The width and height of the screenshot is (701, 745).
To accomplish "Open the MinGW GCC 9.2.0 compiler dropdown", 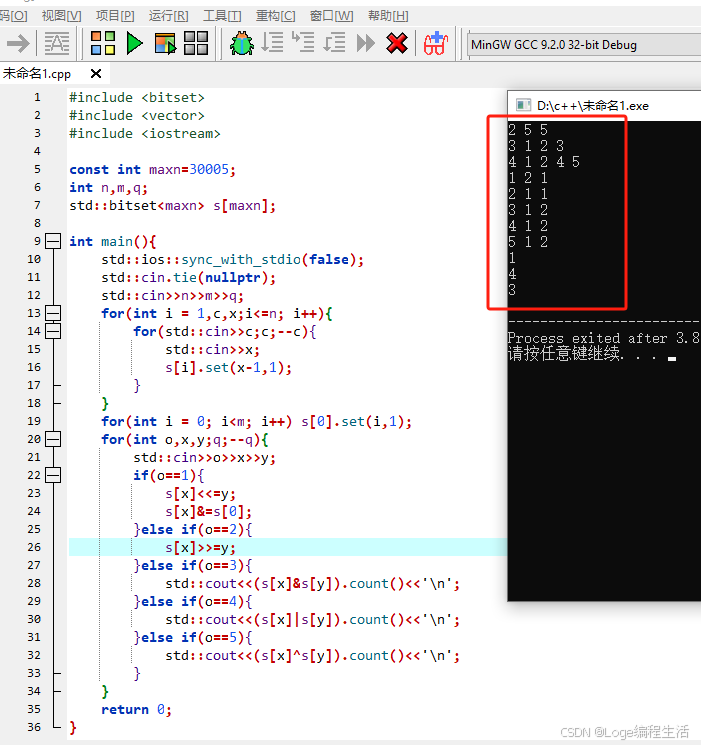I will coord(585,45).
